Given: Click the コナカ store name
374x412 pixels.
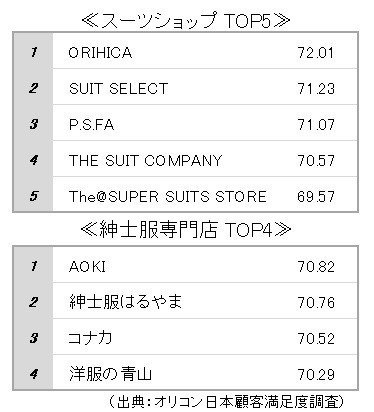Looking at the screenshot, I should [x=90, y=338].
